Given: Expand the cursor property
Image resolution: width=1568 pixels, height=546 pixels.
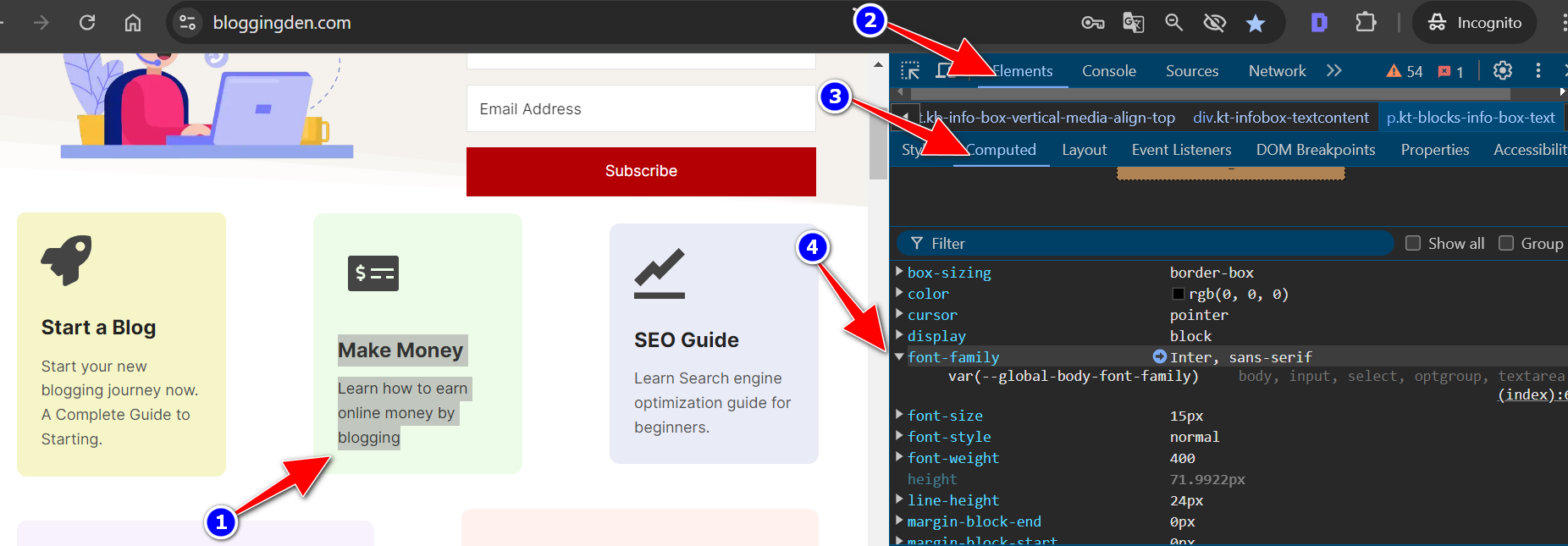Looking at the screenshot, I should [x=899, y=314].
